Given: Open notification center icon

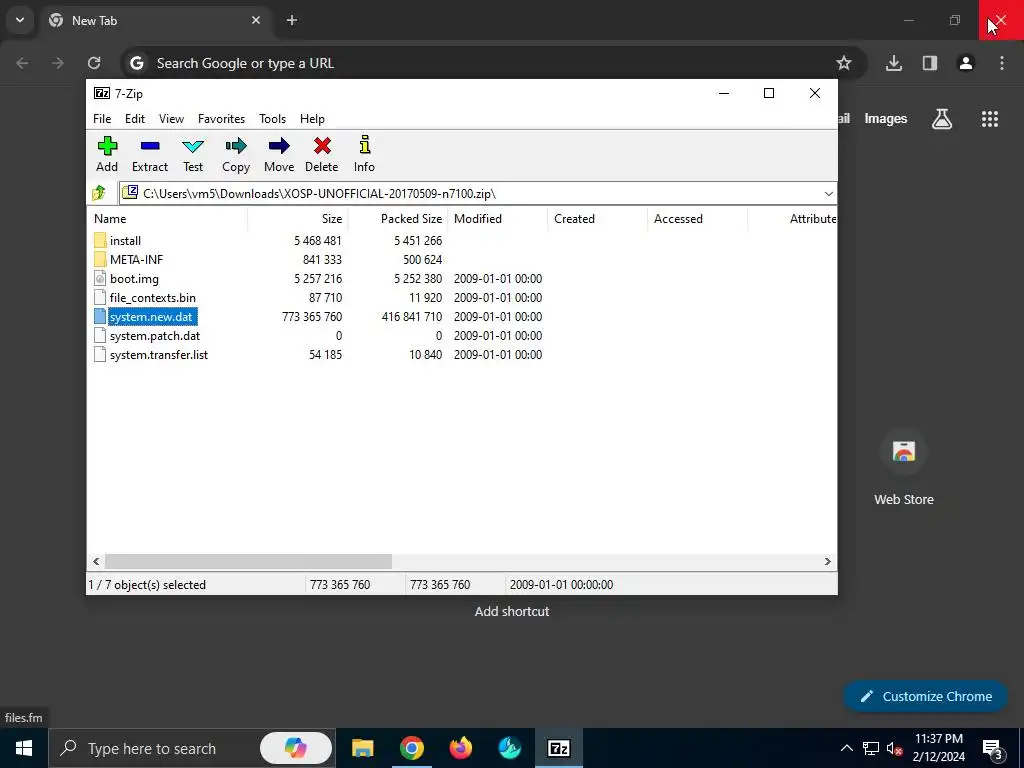Looking at the screenshot, I should pyautogui.click(x=993, y=749).
